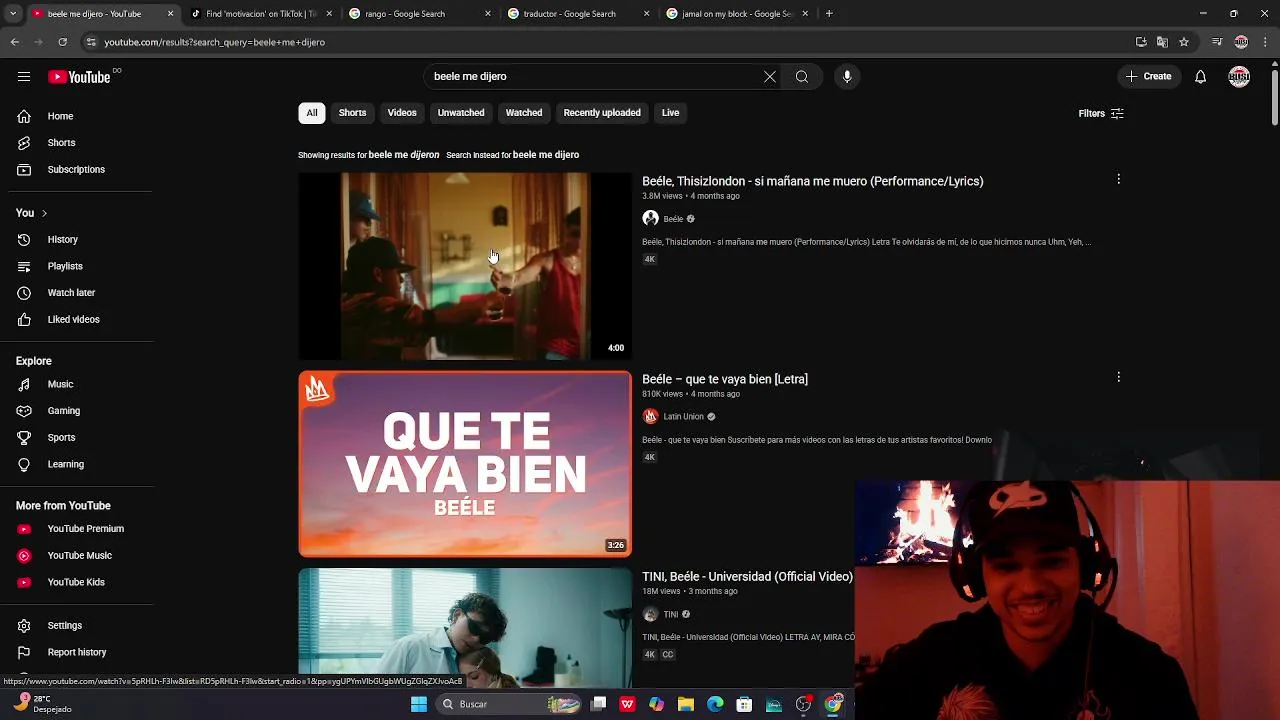
Task: Open YouTube Kids
Action: point(76,582)
